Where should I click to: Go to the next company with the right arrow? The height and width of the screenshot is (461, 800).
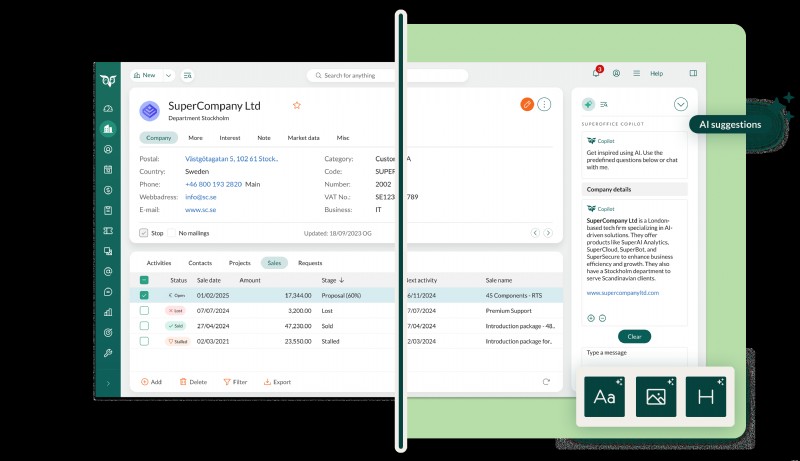(548, 233)
